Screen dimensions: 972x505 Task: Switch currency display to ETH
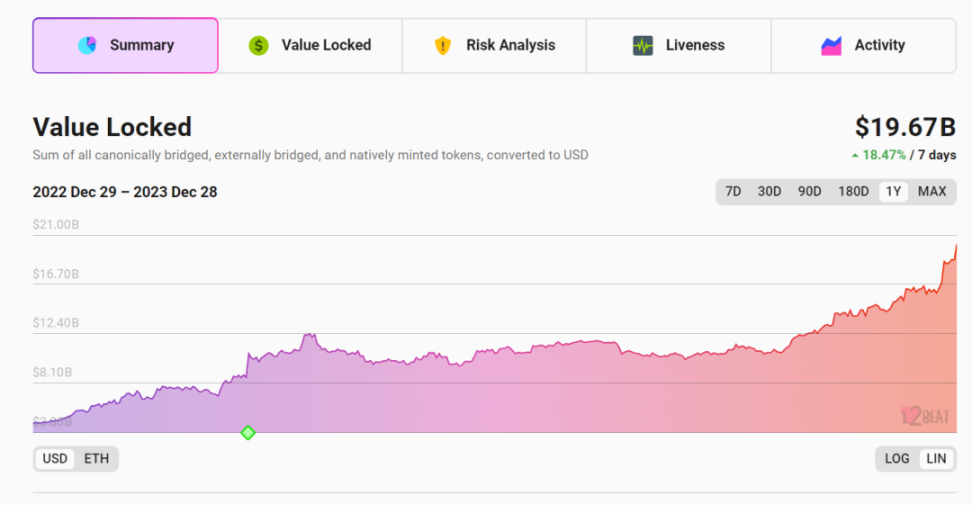click(96, 459)
